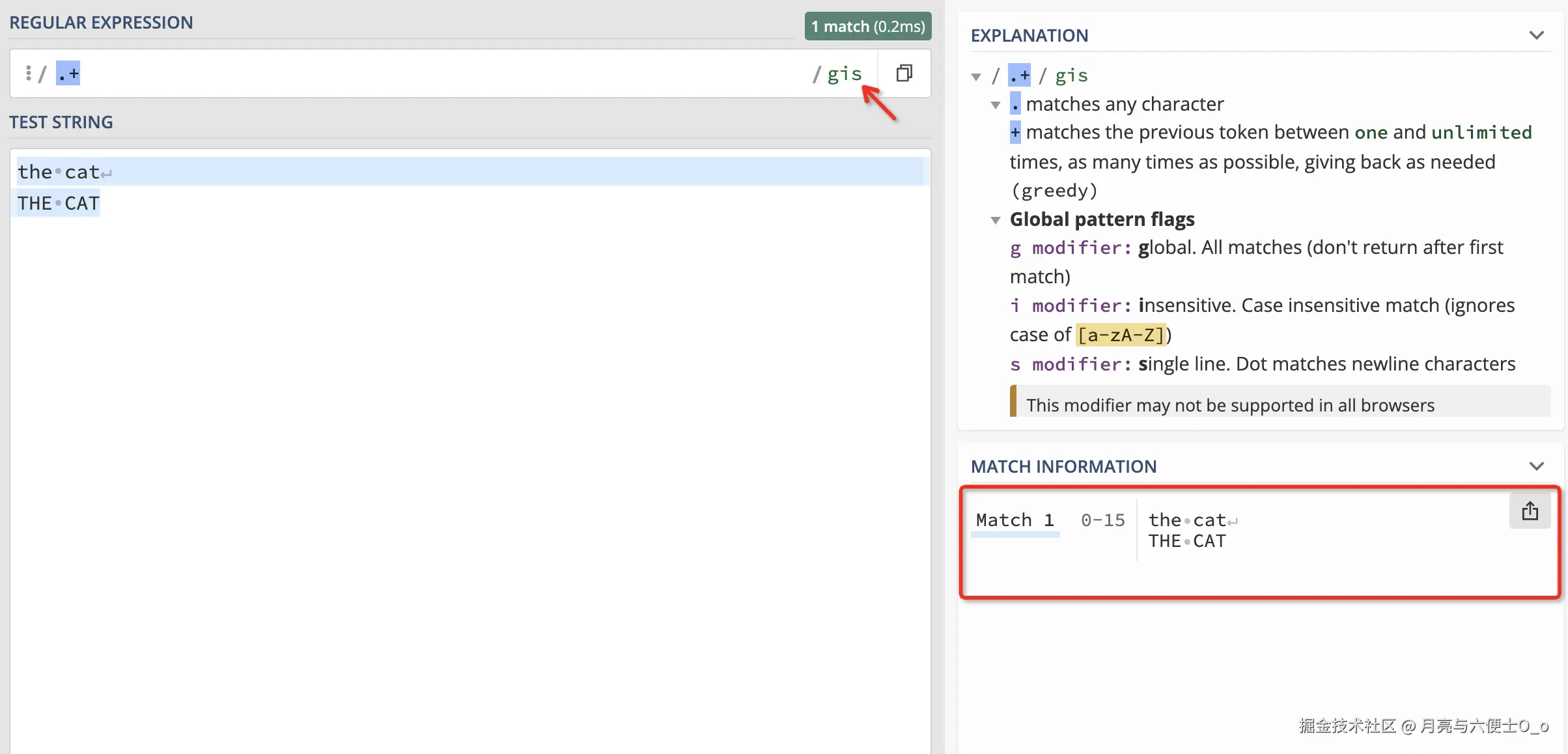Collapse the Match Information panel chevron
Image resolution: width=1568 pixels, height=754 pixels.
click(1536, 466)
